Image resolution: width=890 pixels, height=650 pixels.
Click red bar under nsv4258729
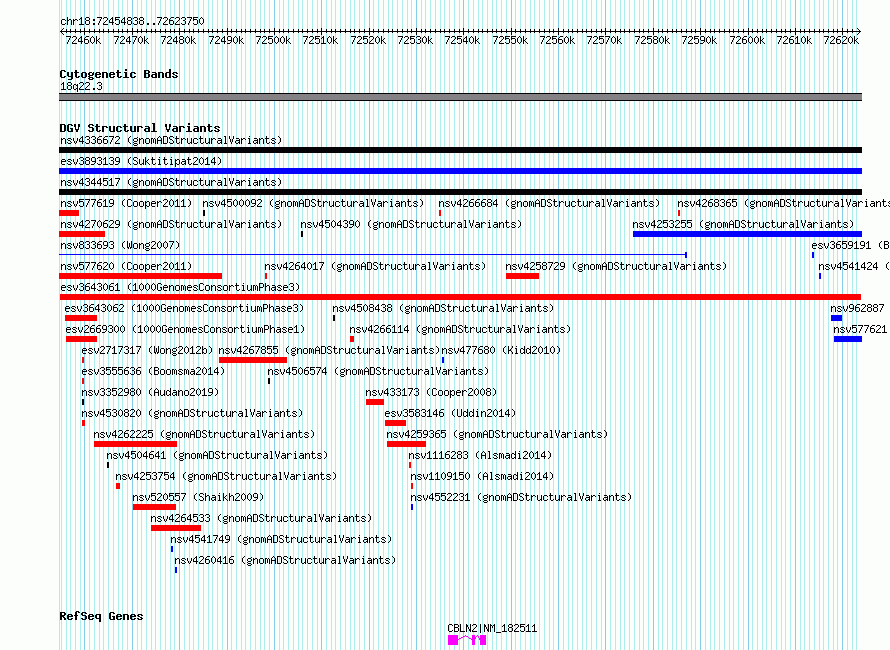coord(522,276)
